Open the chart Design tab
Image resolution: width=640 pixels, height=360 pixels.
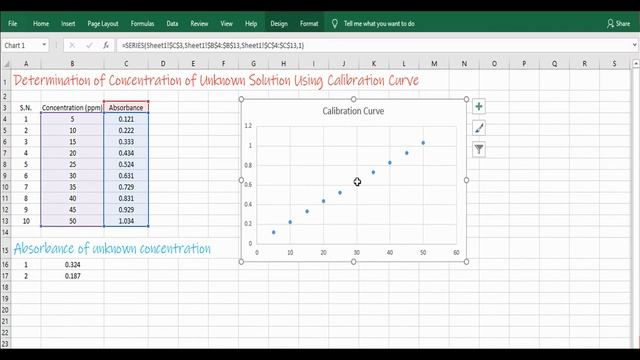(279, 24)
